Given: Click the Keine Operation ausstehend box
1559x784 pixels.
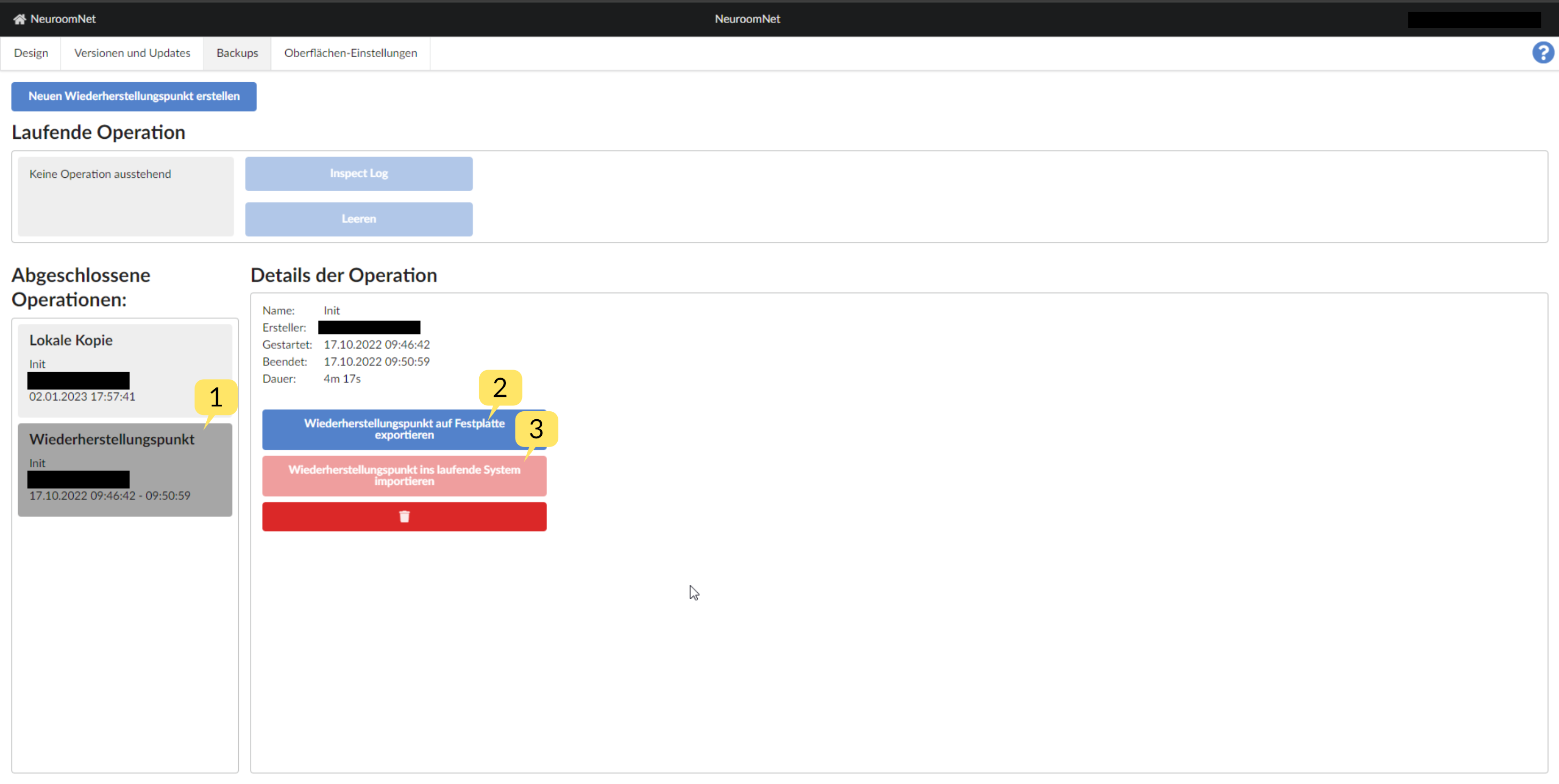Looking at the screenshot, I should tap(125, 197).
